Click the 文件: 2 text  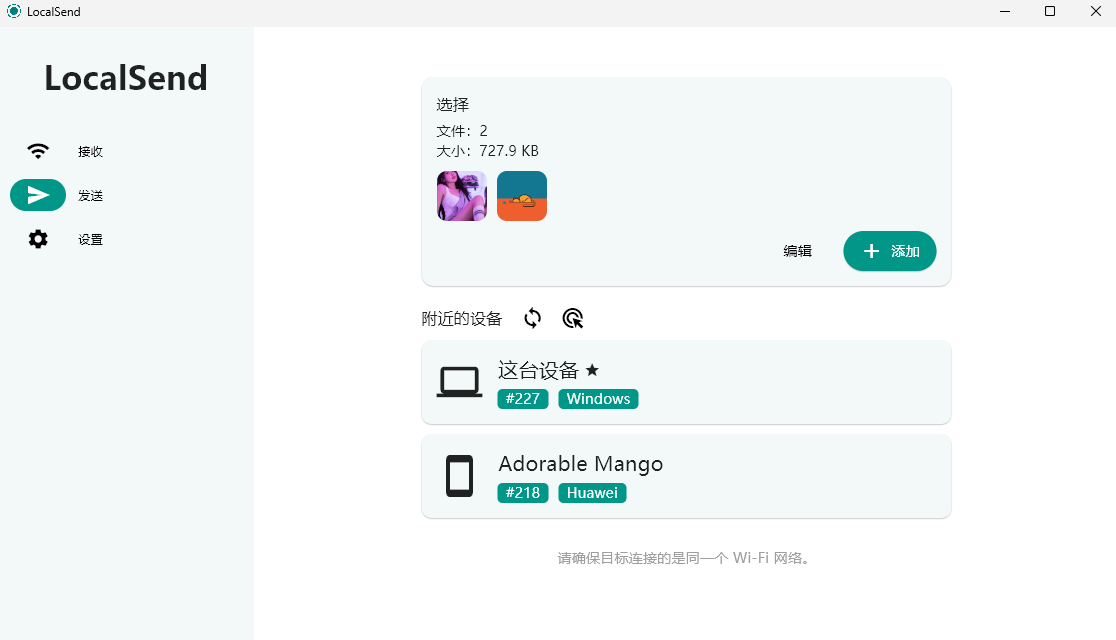(x=462, y=131)
